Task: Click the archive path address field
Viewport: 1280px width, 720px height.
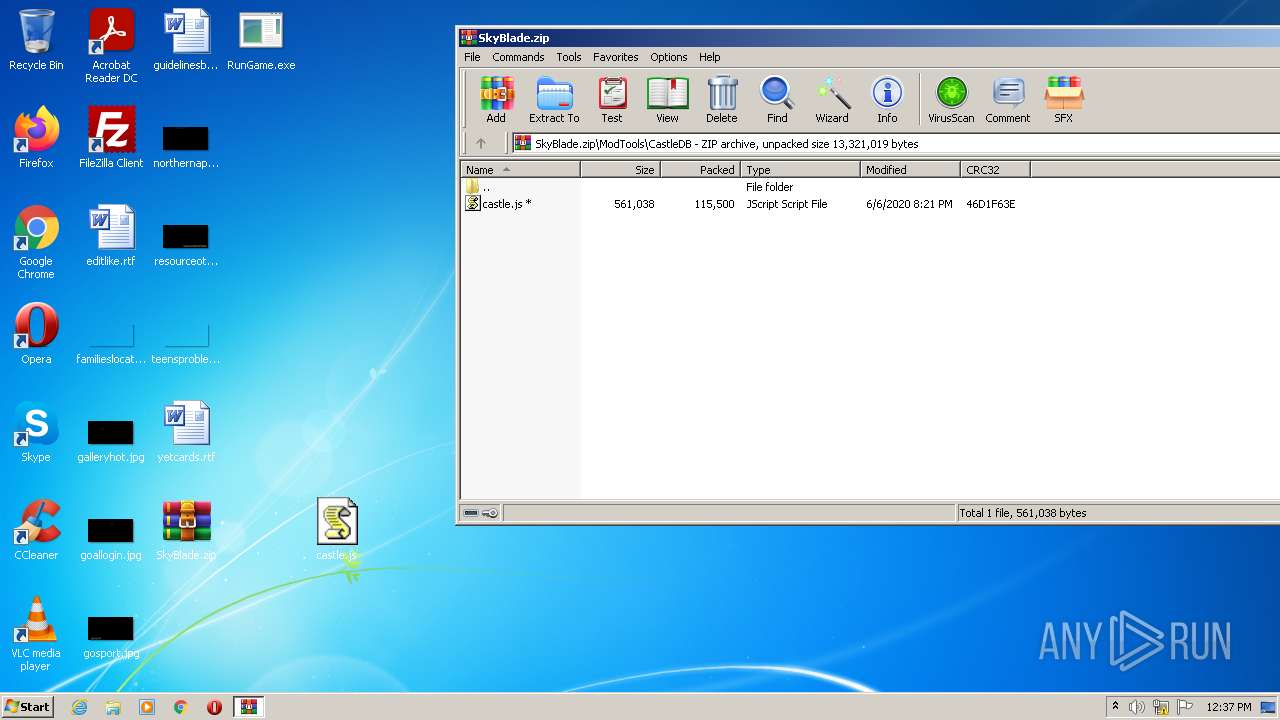Action: (x=895, y=144)
